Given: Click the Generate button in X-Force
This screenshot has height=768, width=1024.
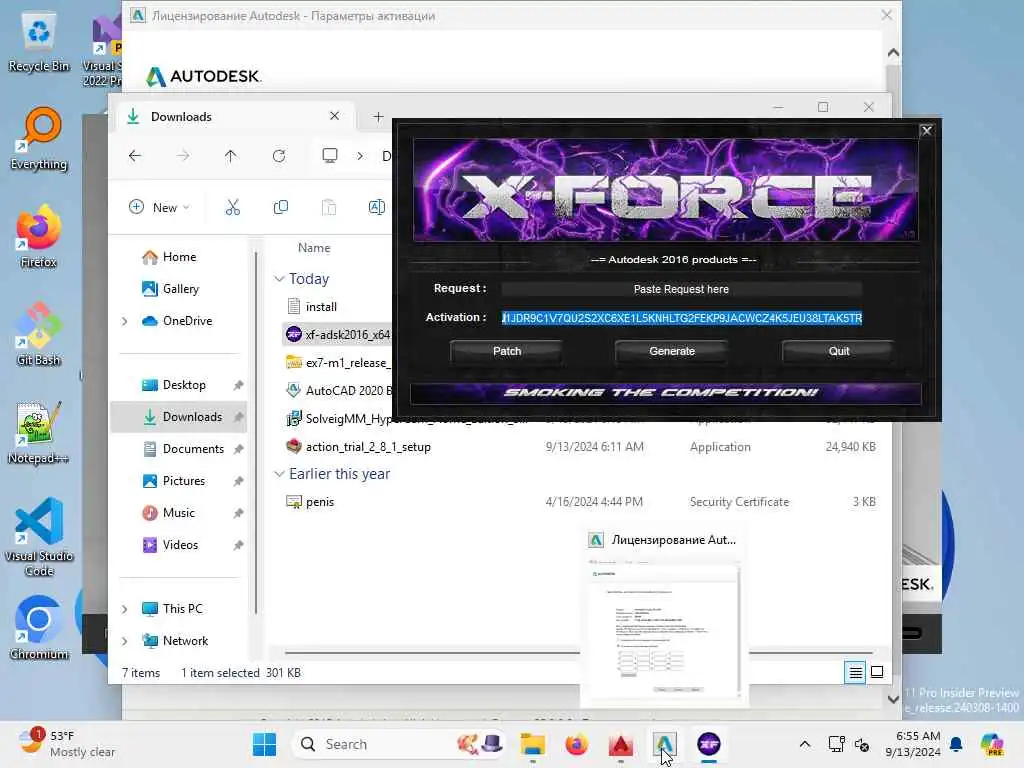Looking at the screenshot, I should point(672,351).
